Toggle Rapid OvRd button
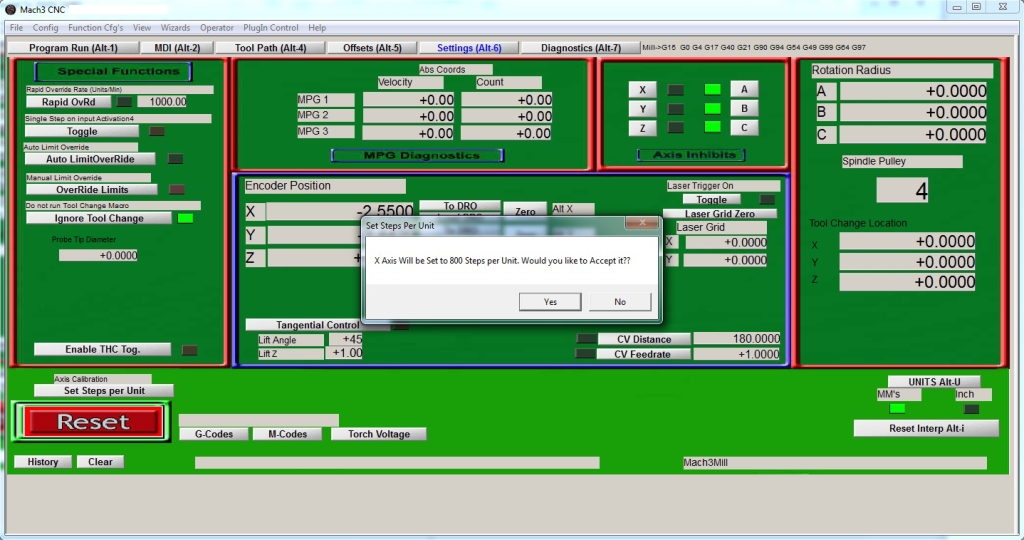1024x540 pixels. 69,102
